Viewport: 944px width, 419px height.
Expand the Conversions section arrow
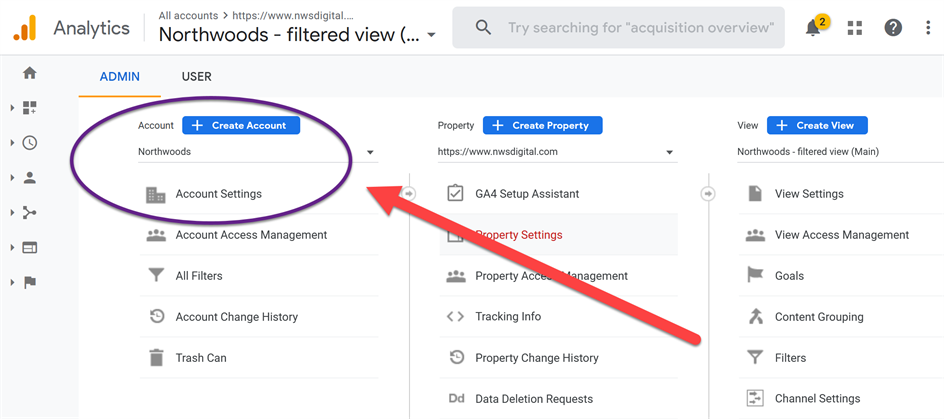click(12, 282)
